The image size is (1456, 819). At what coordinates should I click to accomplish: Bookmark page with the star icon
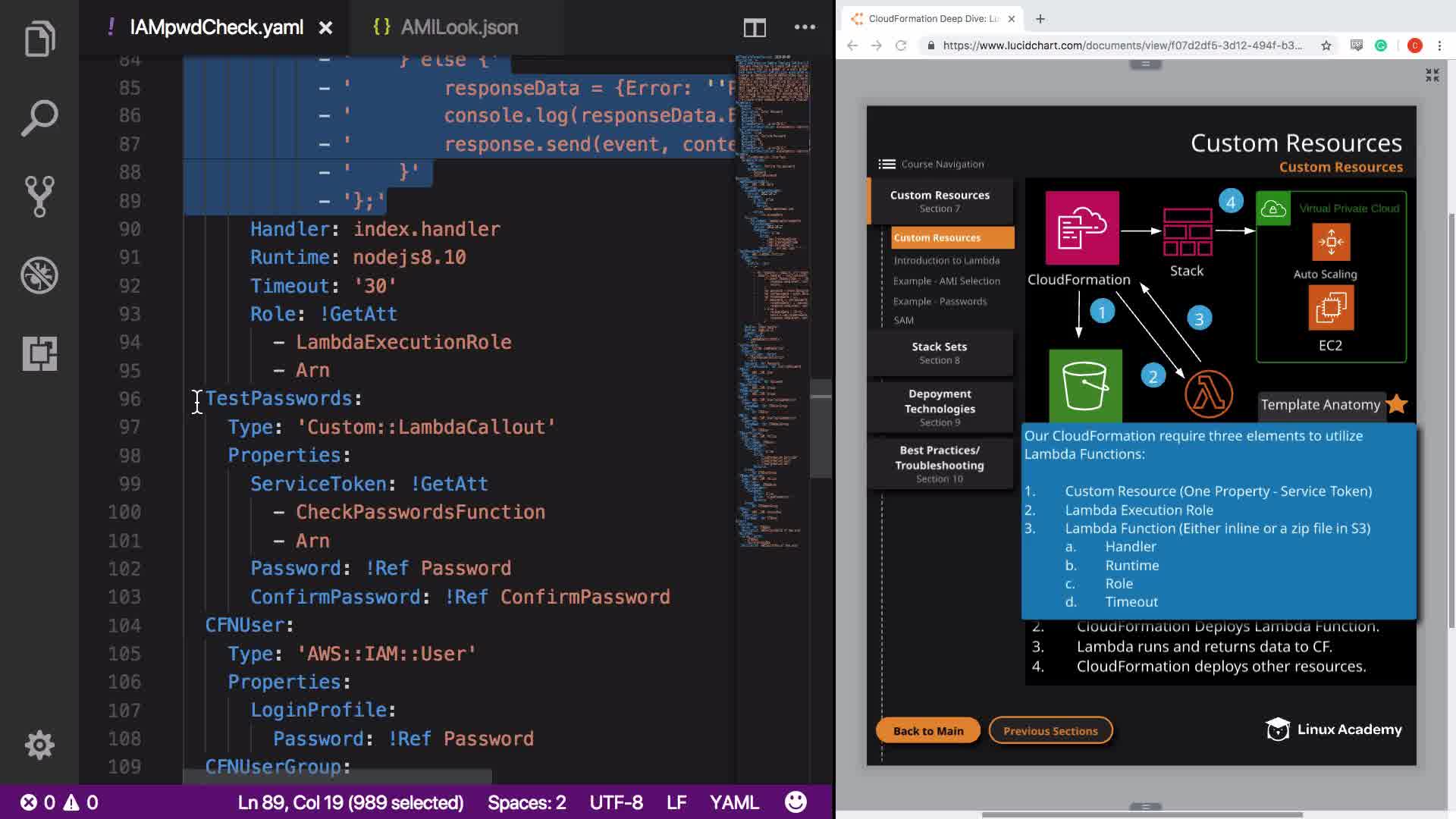click(x=1326, y=45)
